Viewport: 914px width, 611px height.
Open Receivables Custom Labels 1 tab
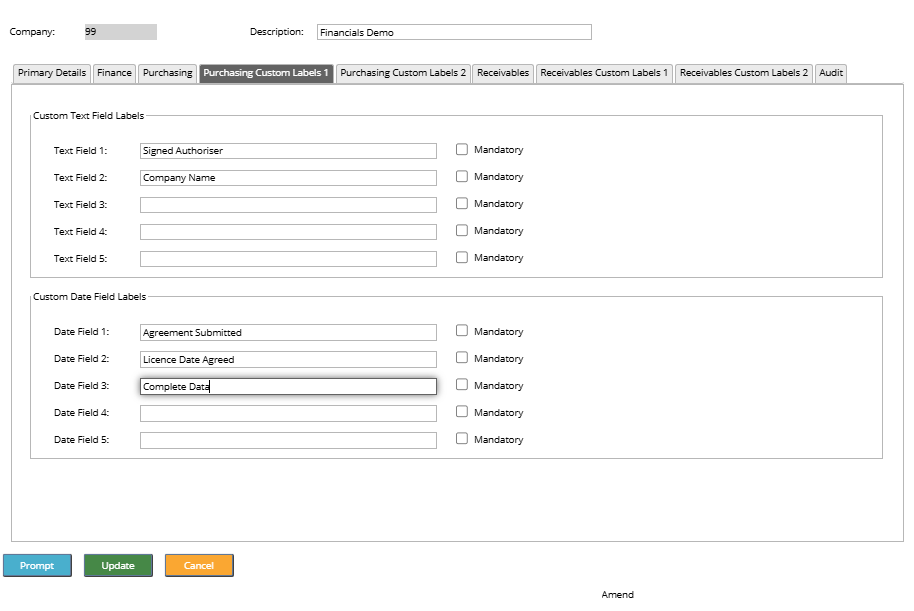[604, 73]
